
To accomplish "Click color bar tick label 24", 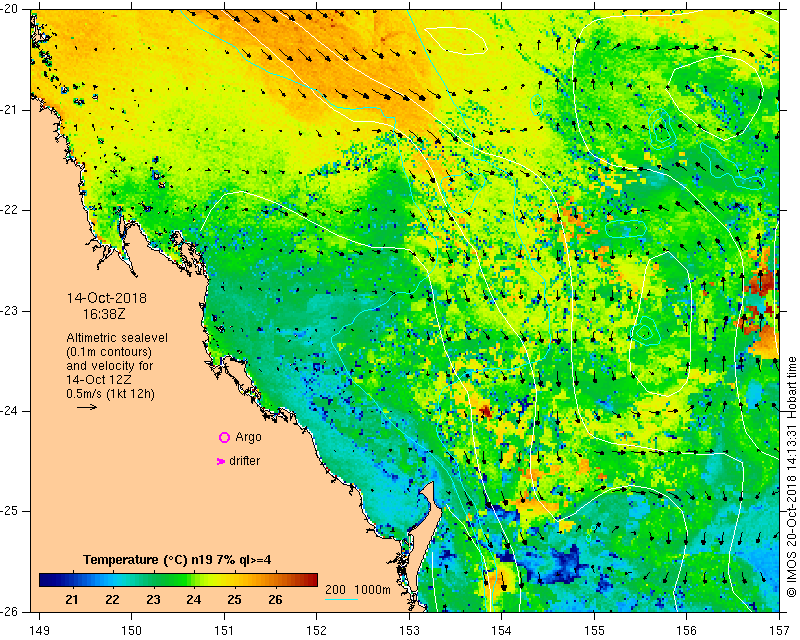I will 194,600.
